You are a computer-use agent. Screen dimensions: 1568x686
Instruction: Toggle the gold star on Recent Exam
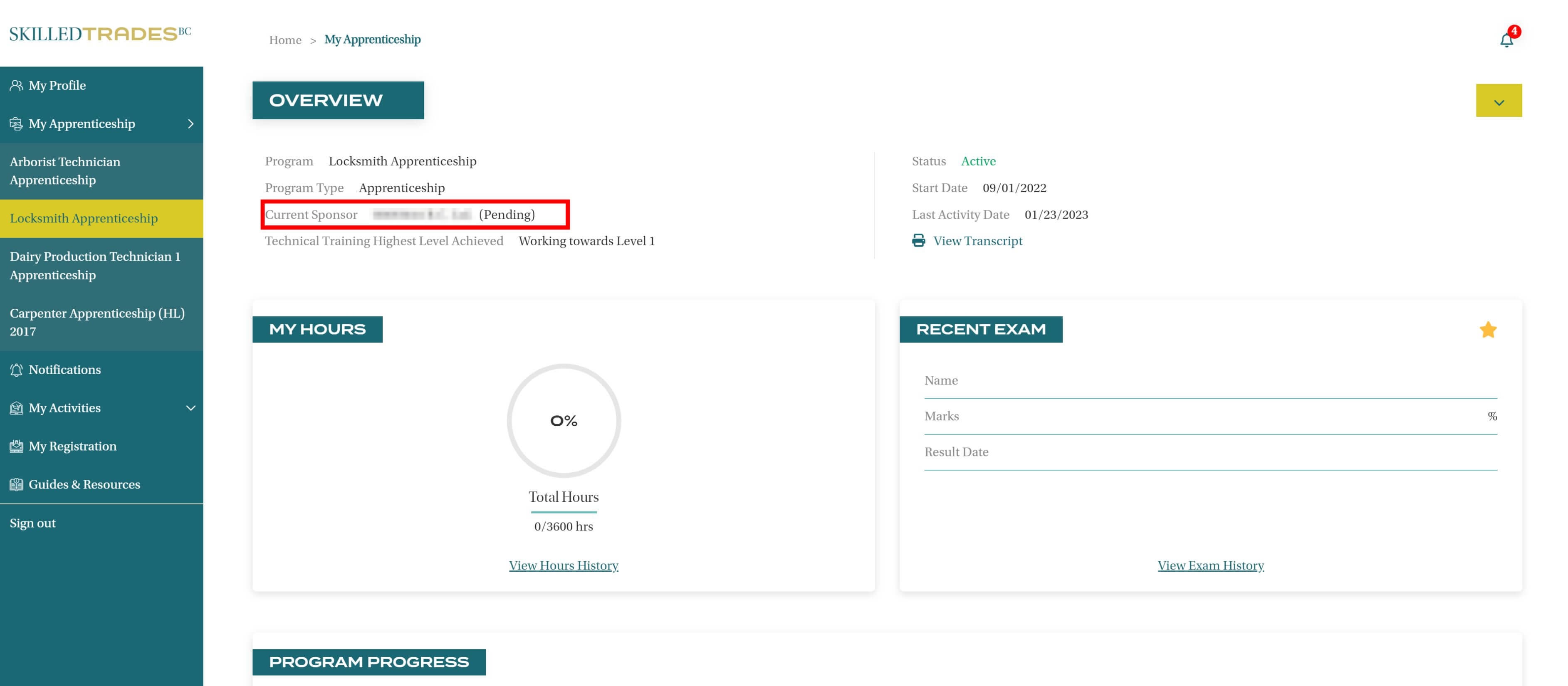[1488, 330]
